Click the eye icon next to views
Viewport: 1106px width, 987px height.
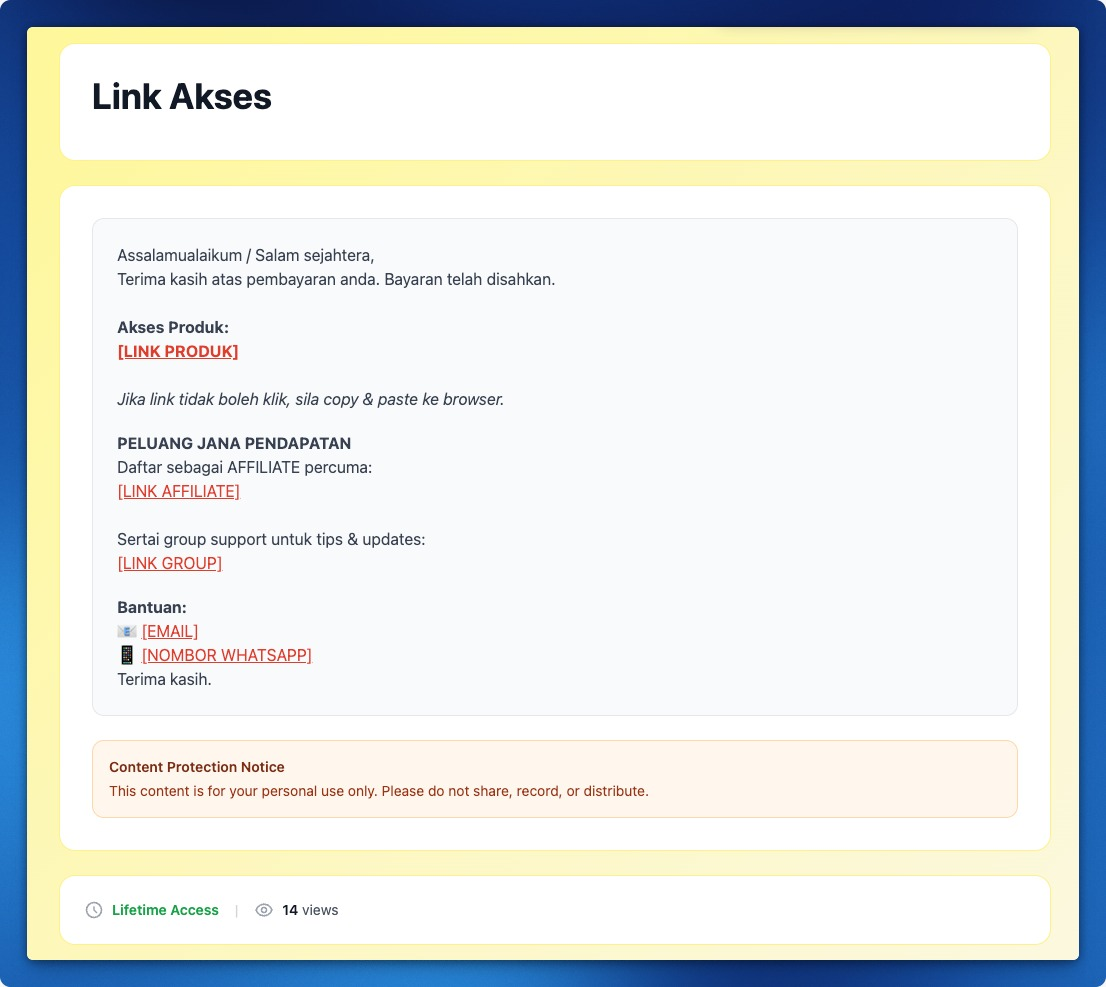pyautogui.click(x=264, y=910)
